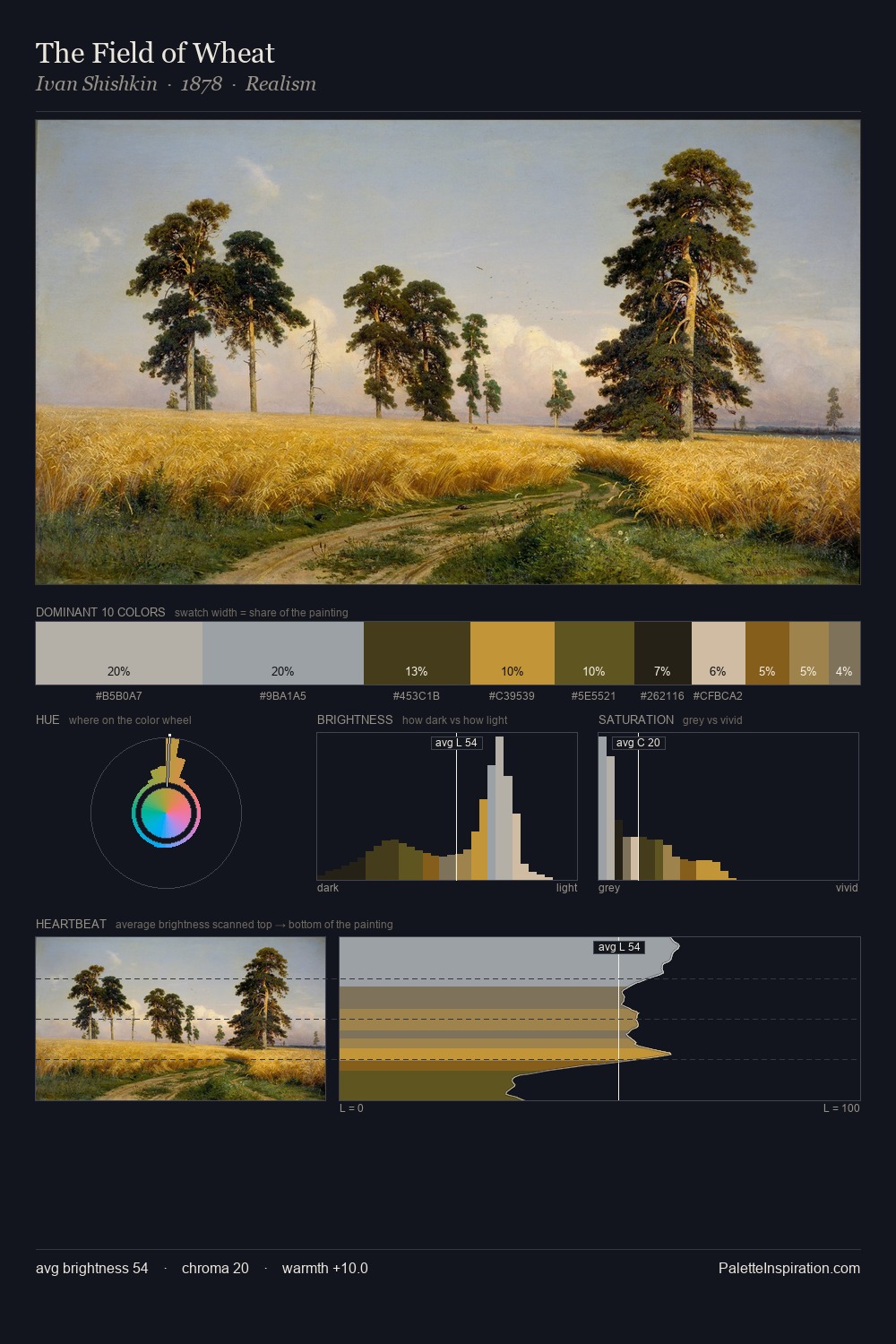Select the 10% swatch #C39539
Viewport: 896px width, 1344px height.
tap(513, 653)
